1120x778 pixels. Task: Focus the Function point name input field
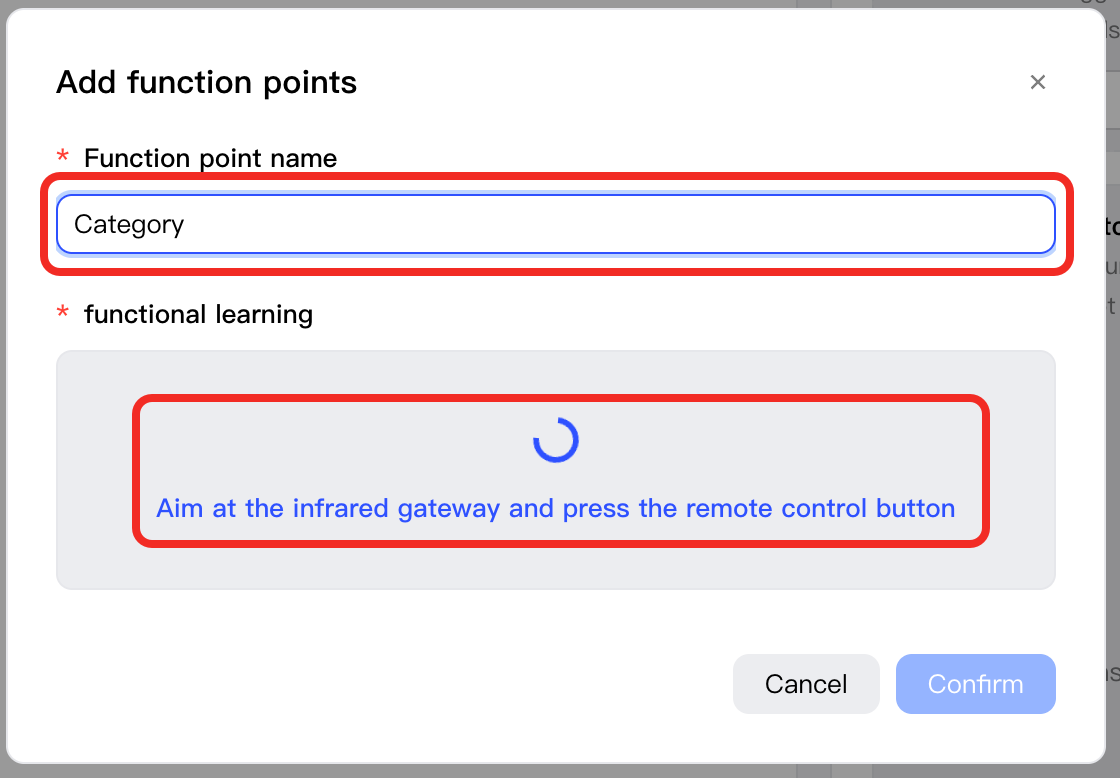556,224
